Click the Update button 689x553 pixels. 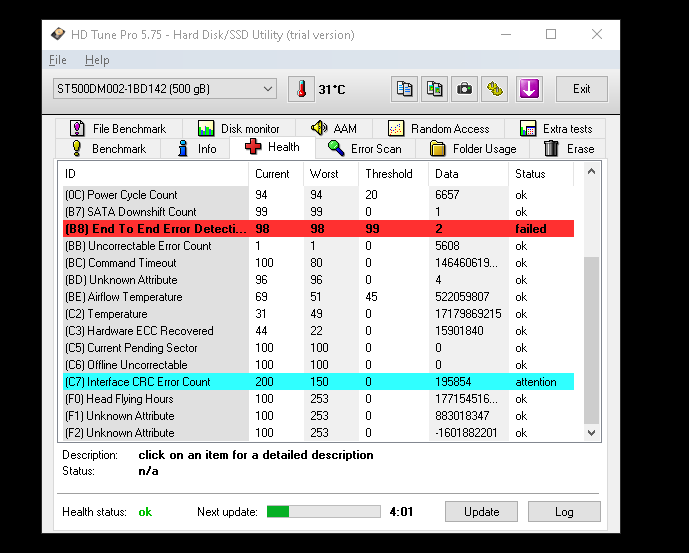[481, 512]
